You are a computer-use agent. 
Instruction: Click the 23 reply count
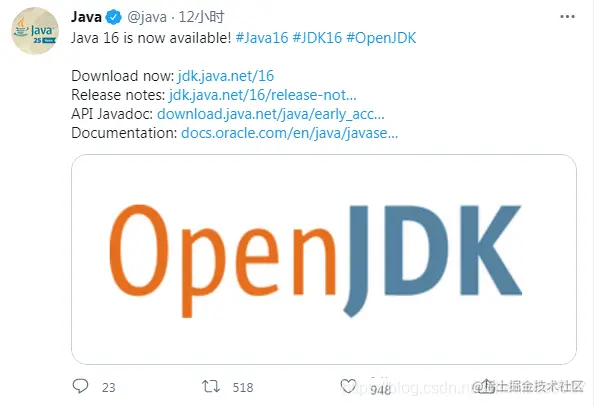[x=109, y=387]
